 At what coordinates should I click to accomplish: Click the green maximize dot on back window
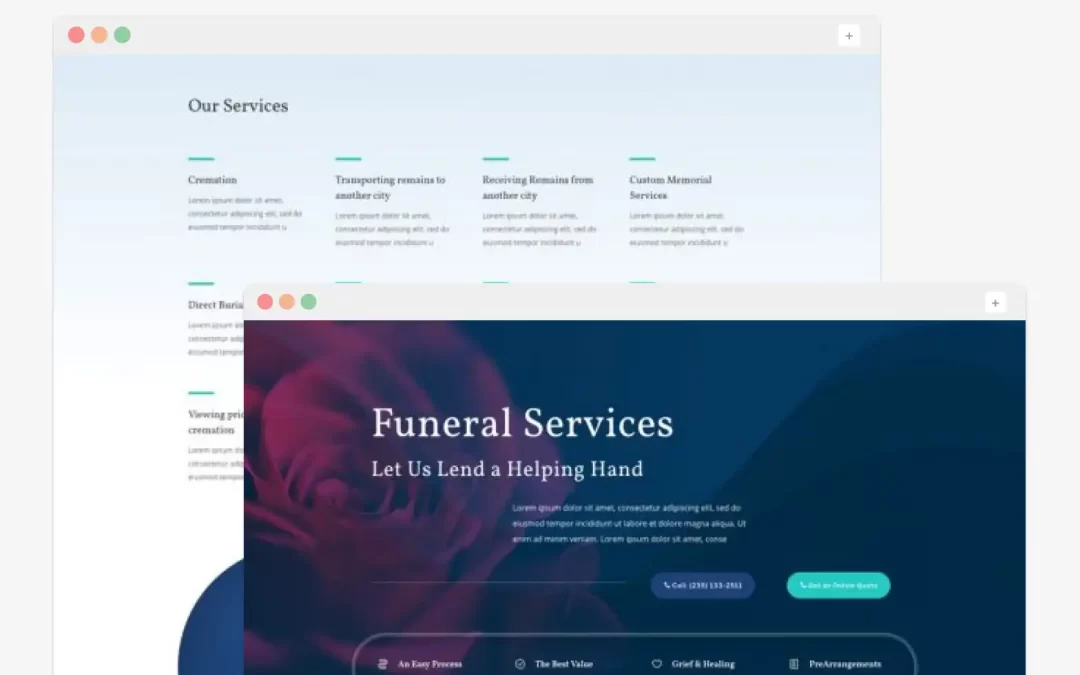(x=122, y=35)
